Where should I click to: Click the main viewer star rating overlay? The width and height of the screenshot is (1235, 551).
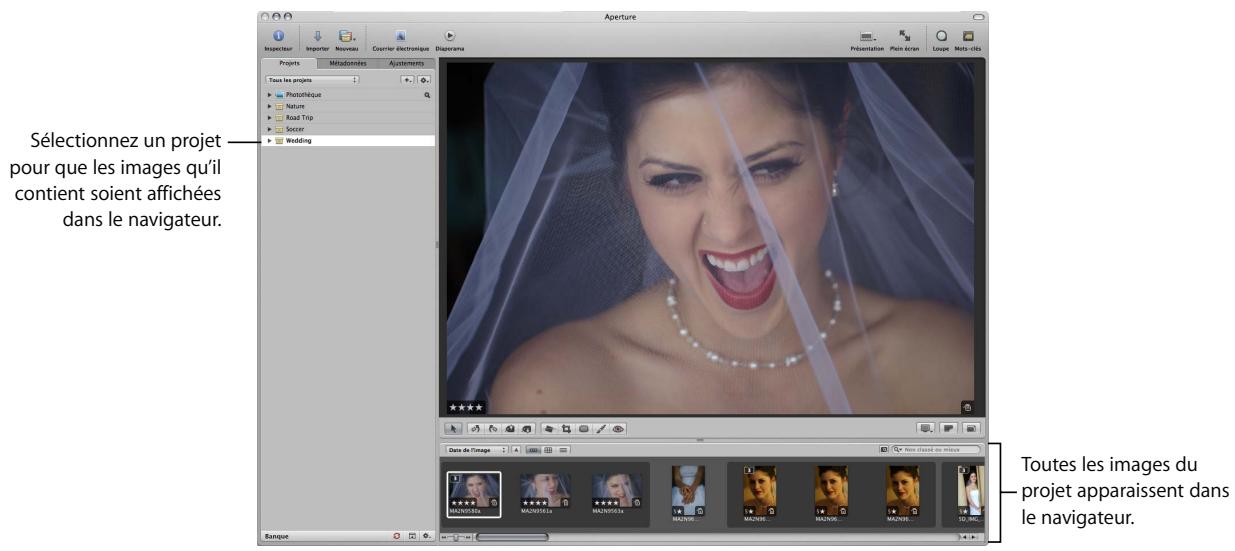coord(467,407)
